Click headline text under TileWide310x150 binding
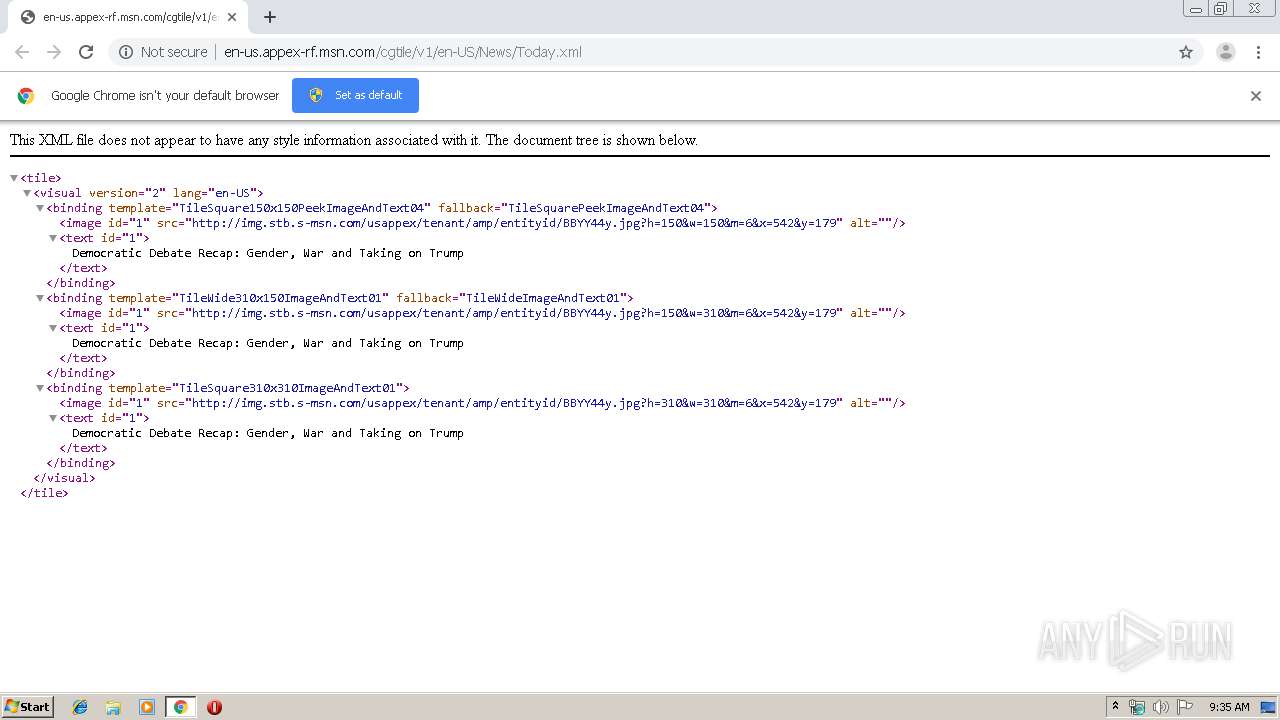This screenshot has width=1280, height=720. click(x=268, y=343)
